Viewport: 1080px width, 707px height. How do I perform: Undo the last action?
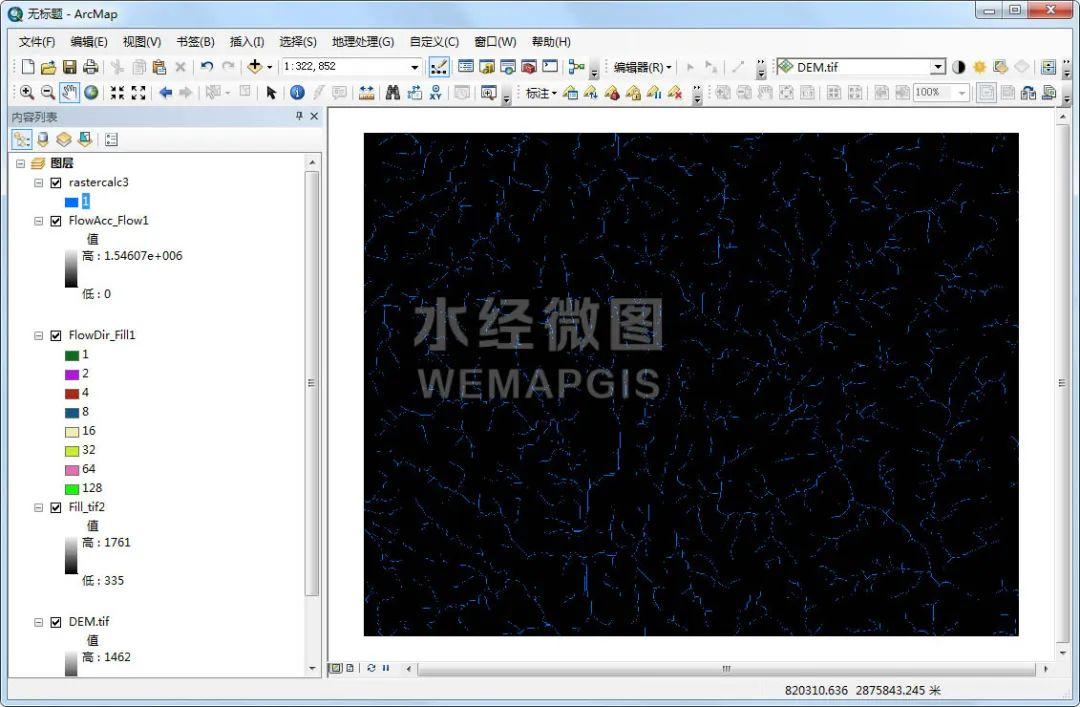pyautogui.click(x=207, y=67)
